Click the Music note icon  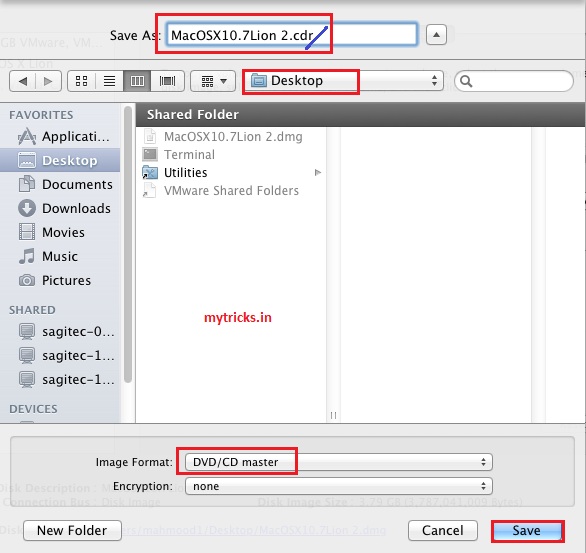point(27,256)
